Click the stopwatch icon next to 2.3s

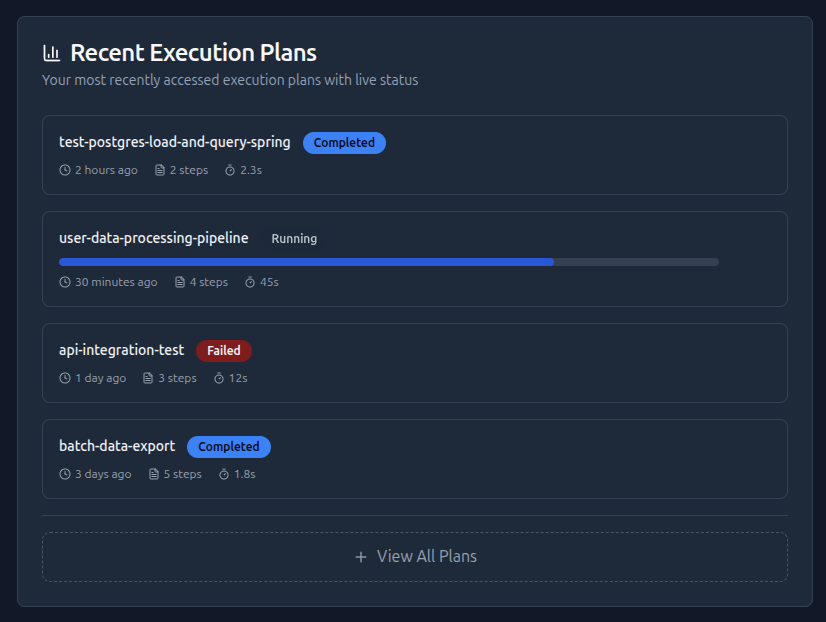(x=230, y=170)
